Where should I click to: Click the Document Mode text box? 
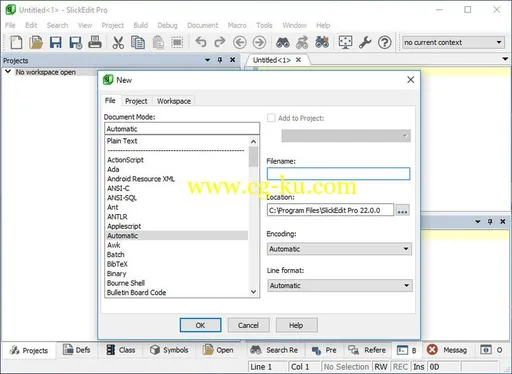click(x=182, y=129)
